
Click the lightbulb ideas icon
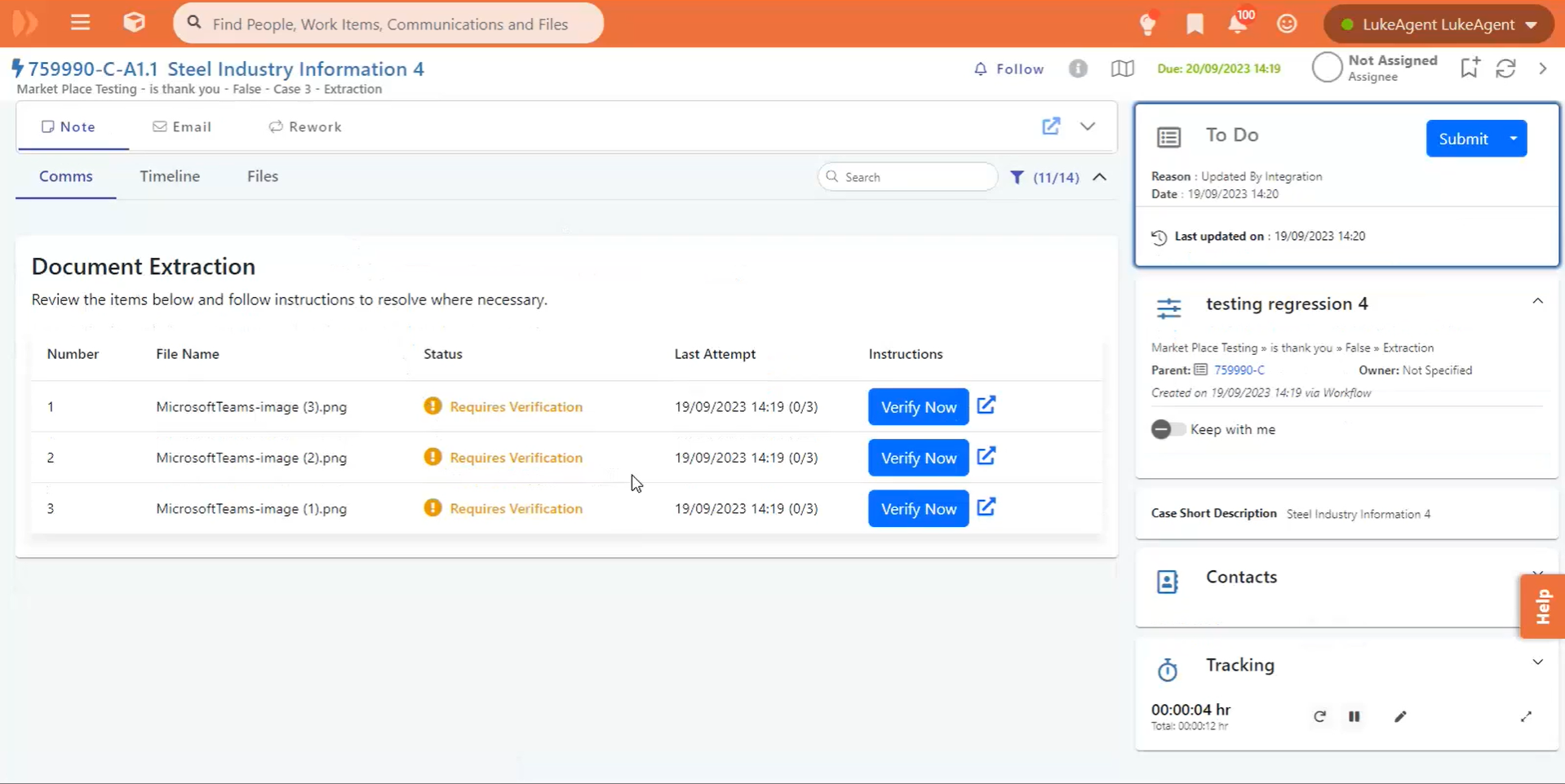coord(1148,24)
